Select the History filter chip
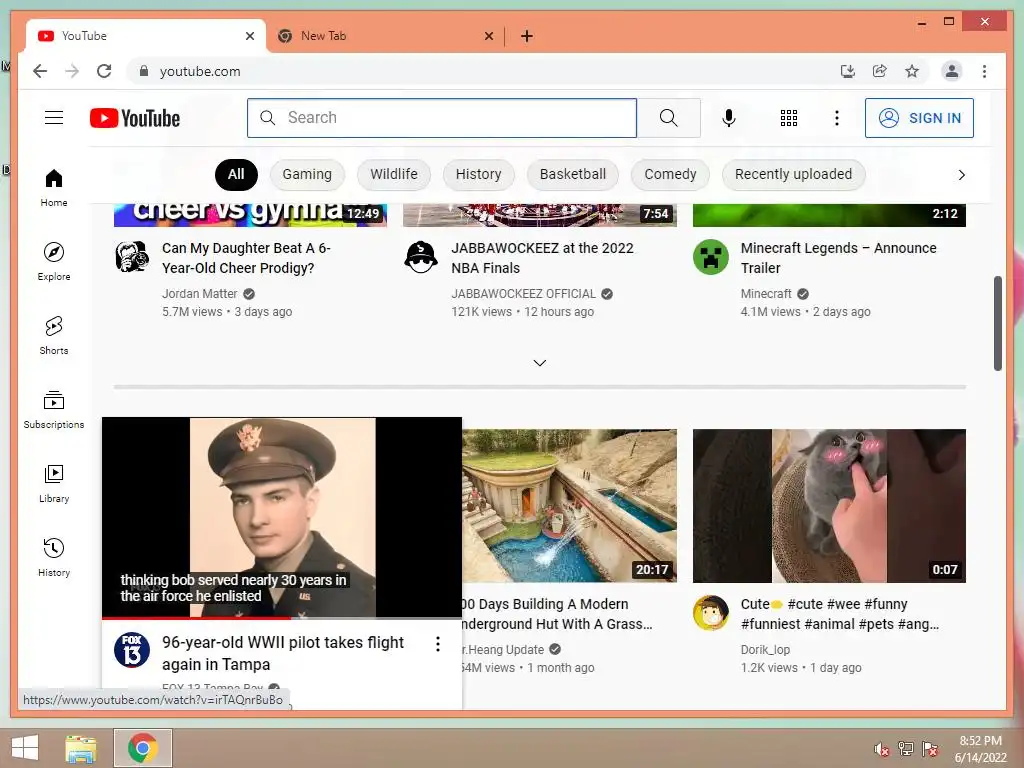Screen dimensions: 1024x768 (479, 174)
